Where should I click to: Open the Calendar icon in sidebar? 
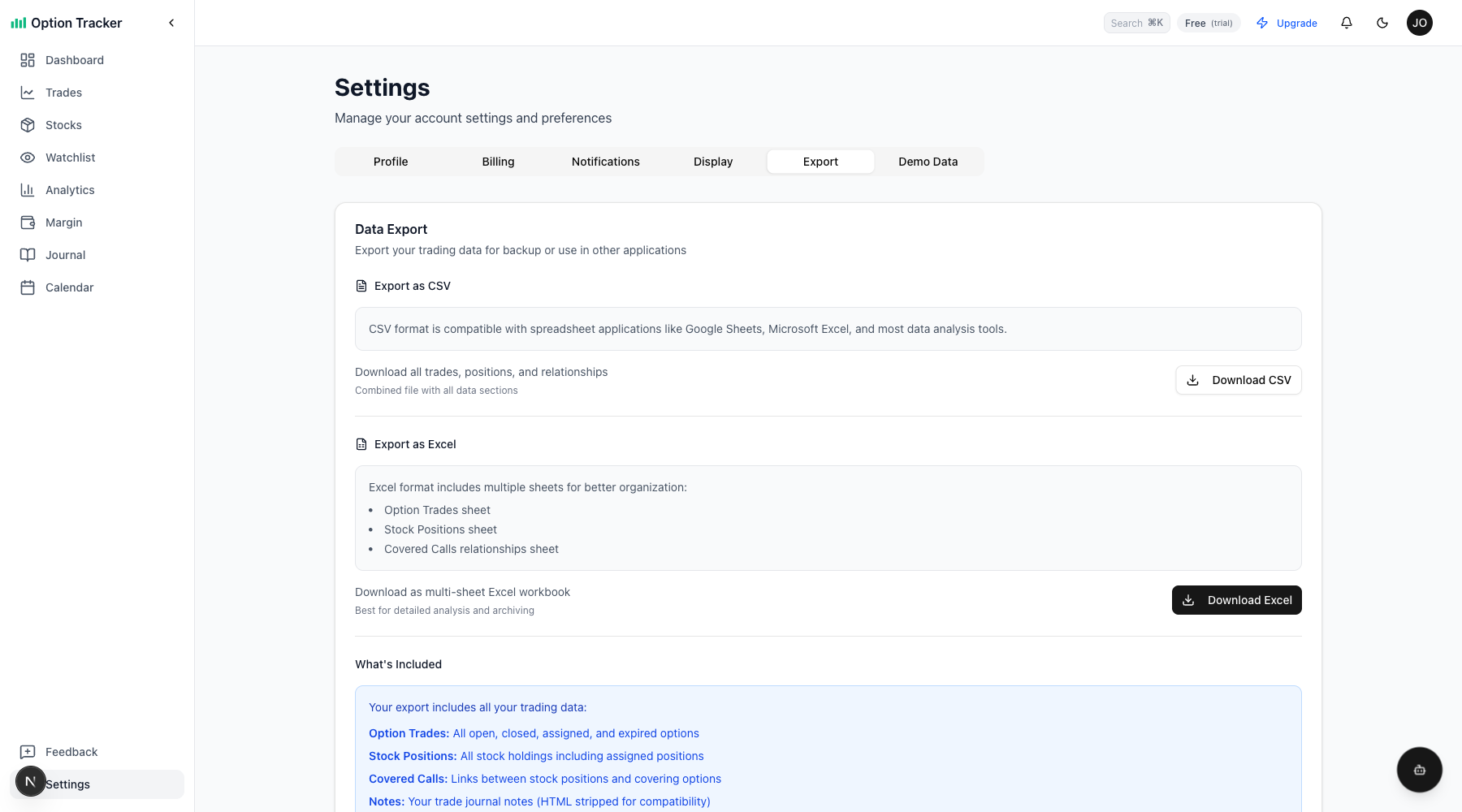coord(28,287)
